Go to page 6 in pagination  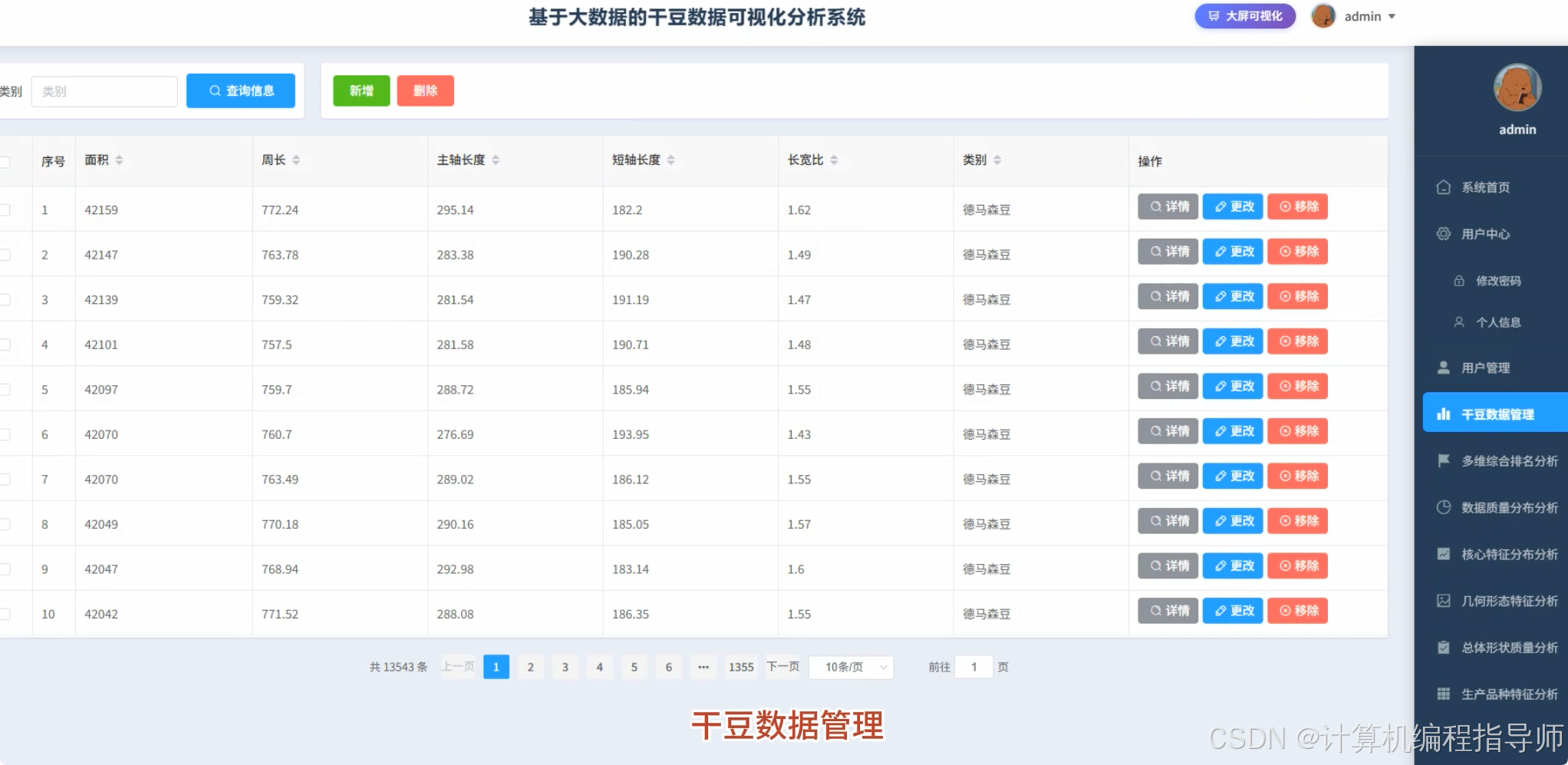point(668,667)
